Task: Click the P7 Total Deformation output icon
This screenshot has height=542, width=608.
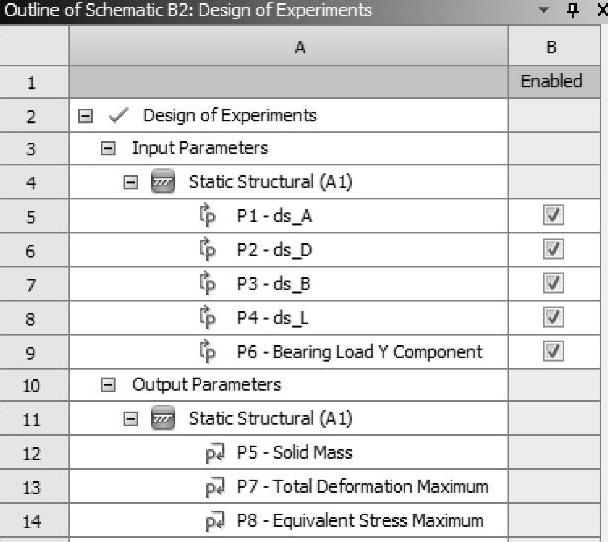Action: pyautogui.click(x=214, y=488)
